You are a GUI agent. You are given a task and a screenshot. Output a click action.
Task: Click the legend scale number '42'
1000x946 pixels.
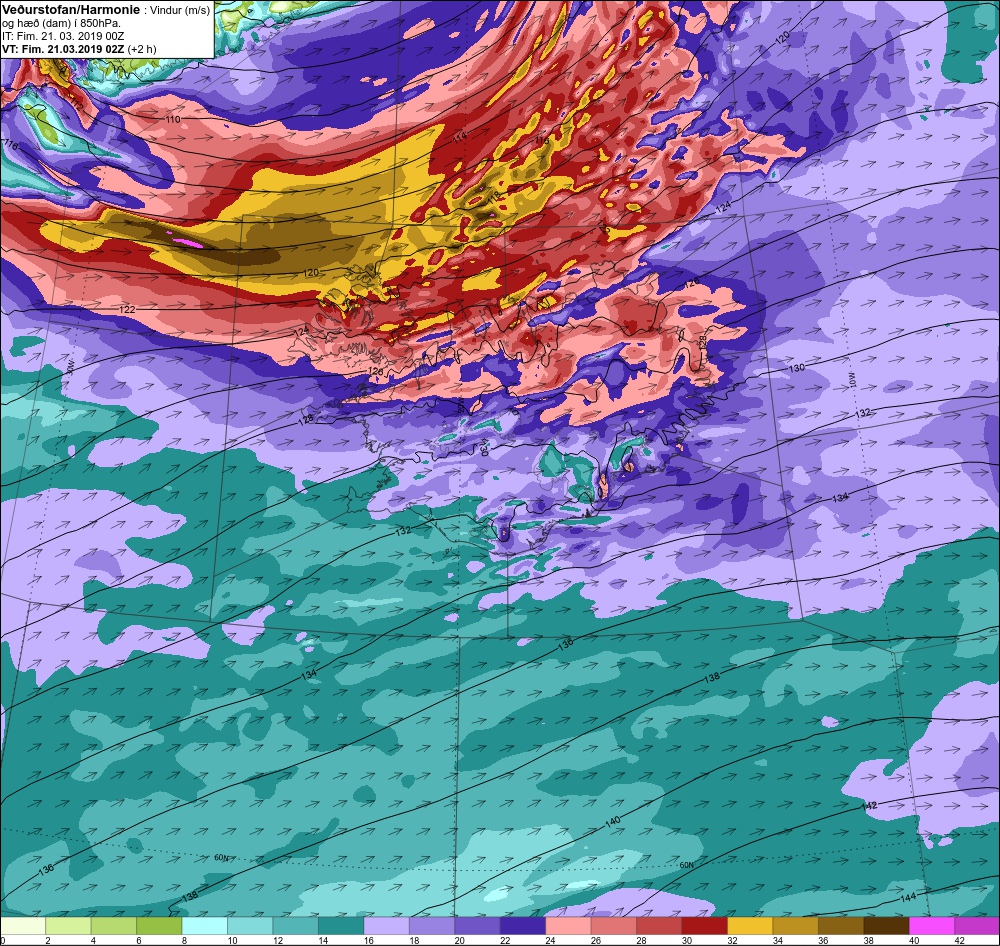click(959, 940)
